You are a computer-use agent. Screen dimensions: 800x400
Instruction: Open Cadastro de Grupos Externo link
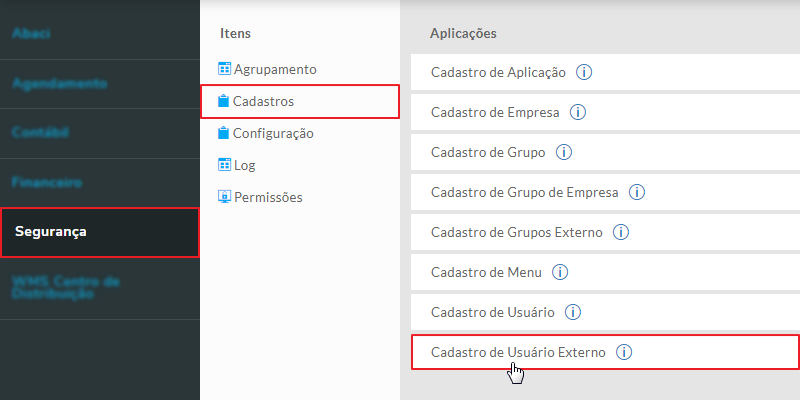(x=516, y=232)
